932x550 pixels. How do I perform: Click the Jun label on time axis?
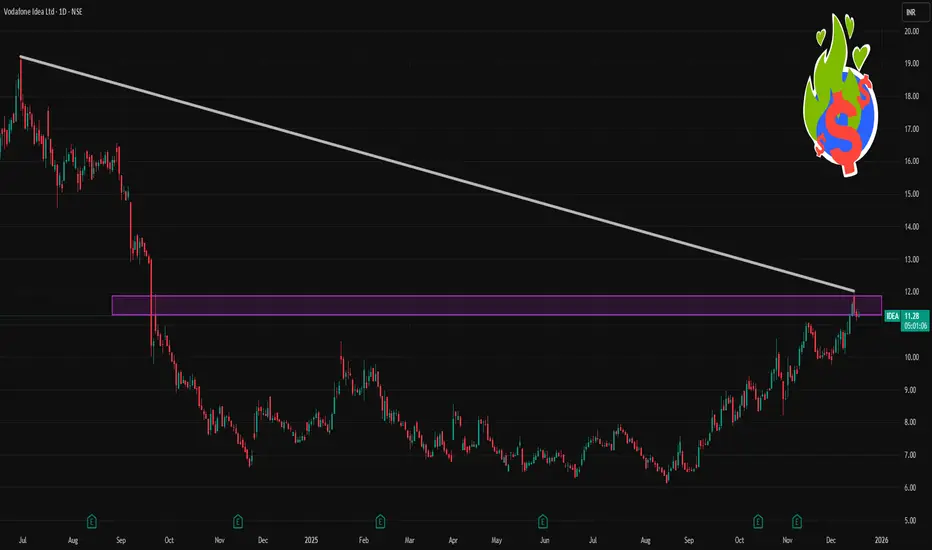(x=544, y=540)
